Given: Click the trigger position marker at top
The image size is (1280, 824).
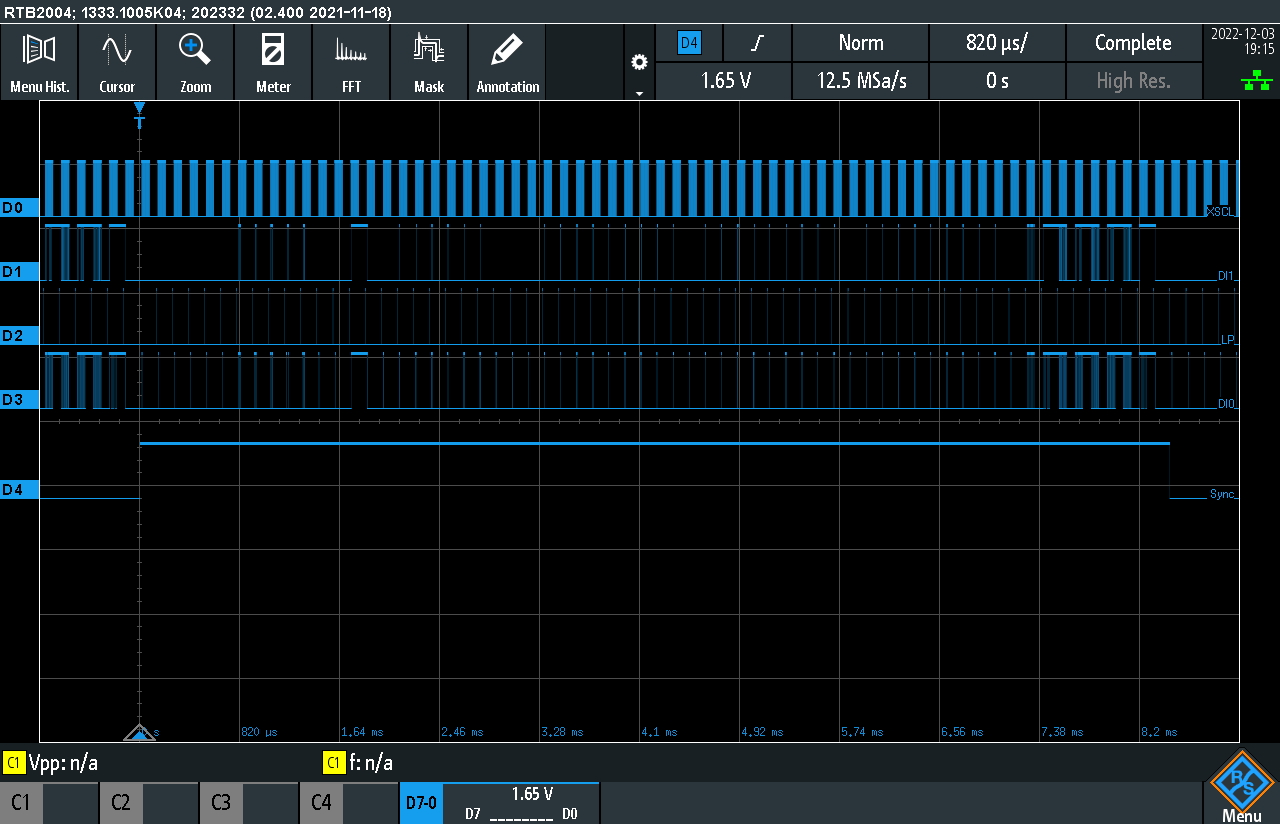Looking at the screenshot, I should pyautogui.click(x=140, y=114).
